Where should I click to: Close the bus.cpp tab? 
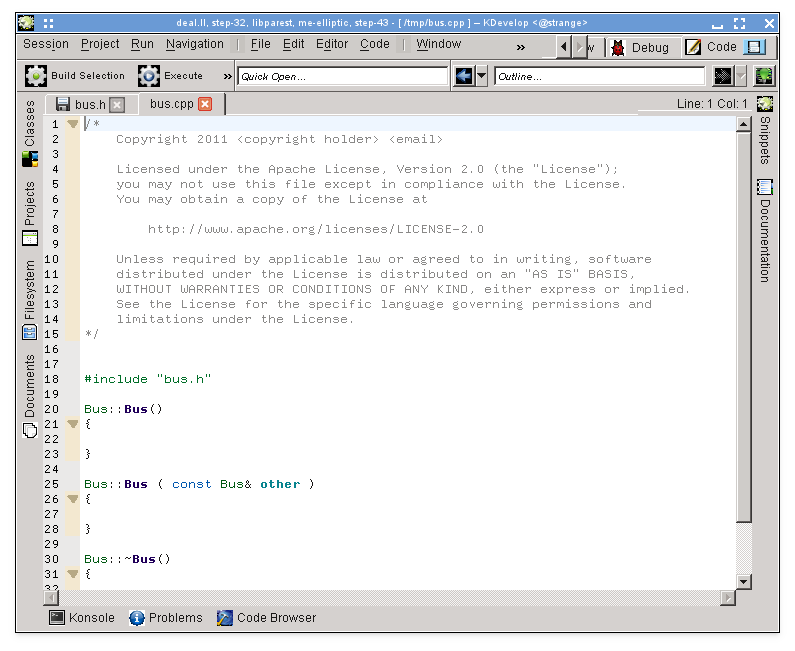(x=205, y=104)
